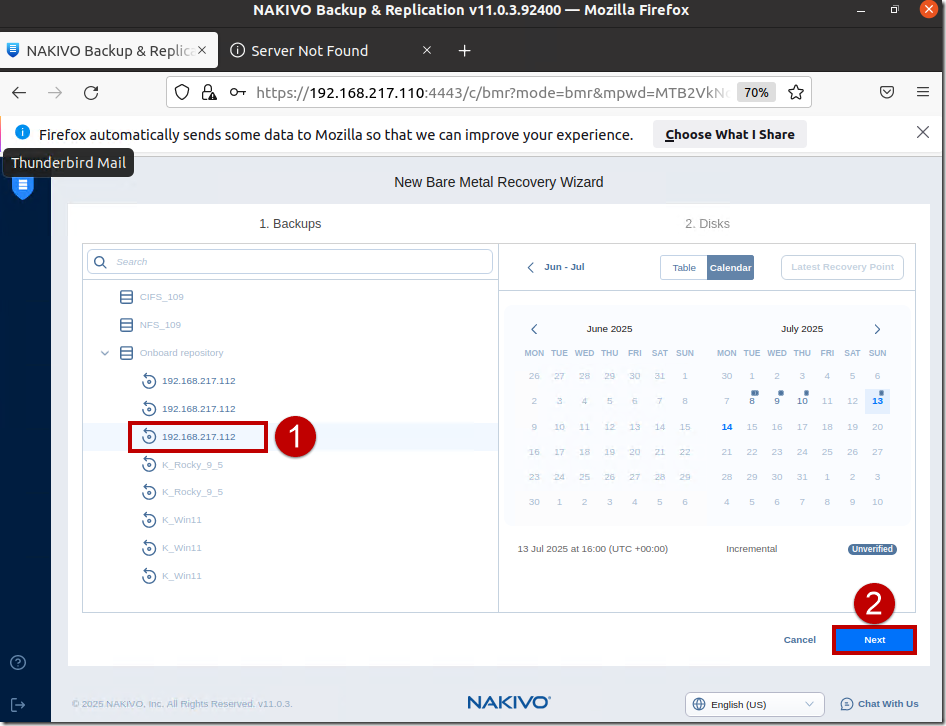Screen dimensions: 946x726
Task: Select July 8 recovery point date
Action: [x=752, y=401]
